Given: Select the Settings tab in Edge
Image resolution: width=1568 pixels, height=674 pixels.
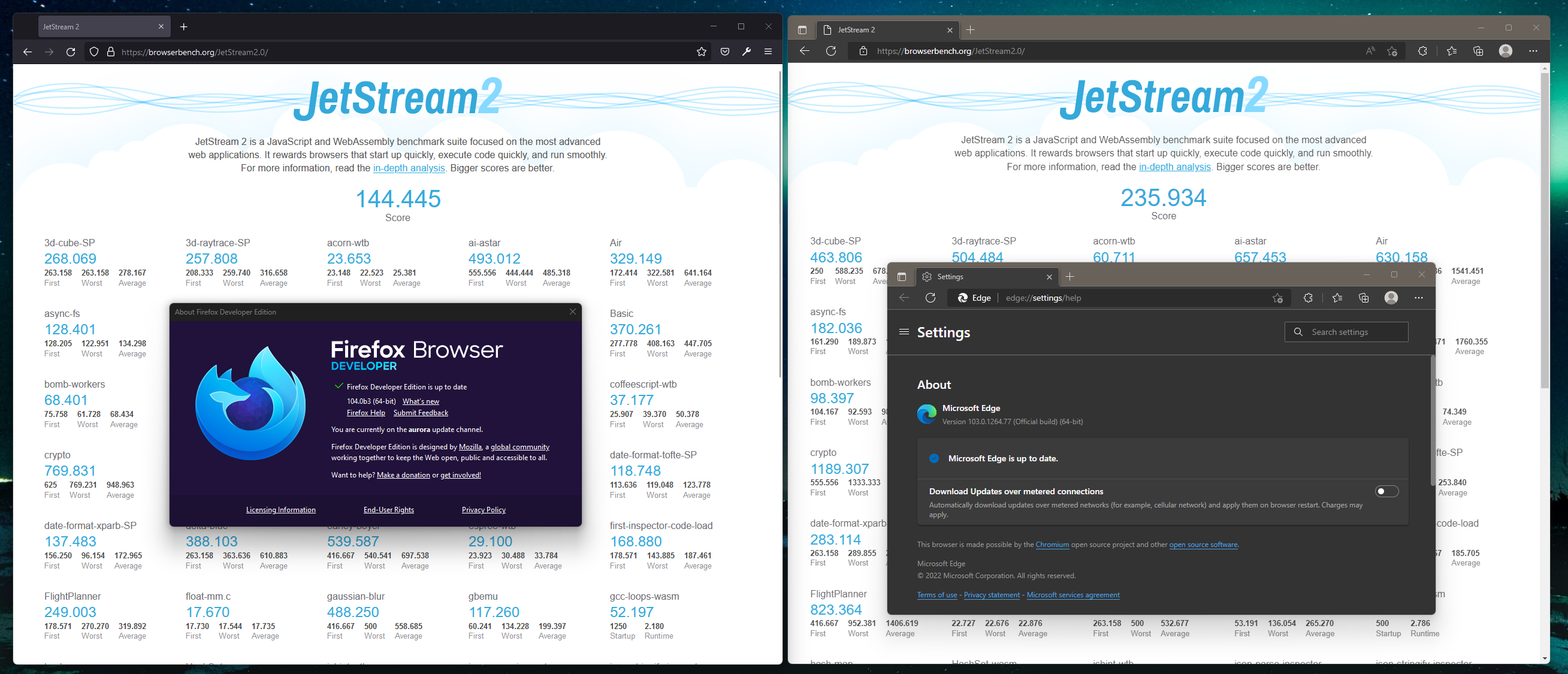Looking at the screenshot, I should [x=986, y=277].
